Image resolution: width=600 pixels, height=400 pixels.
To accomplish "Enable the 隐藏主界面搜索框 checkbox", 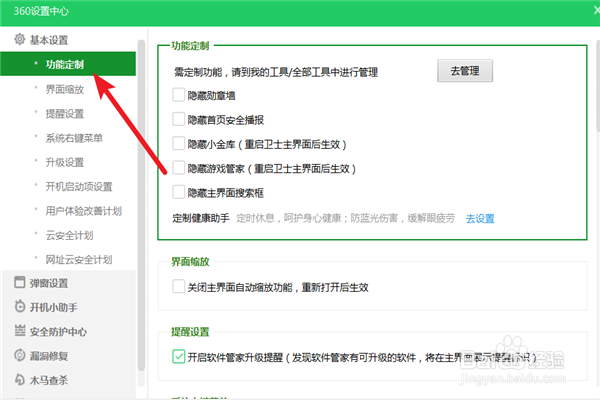I will 179,192.
